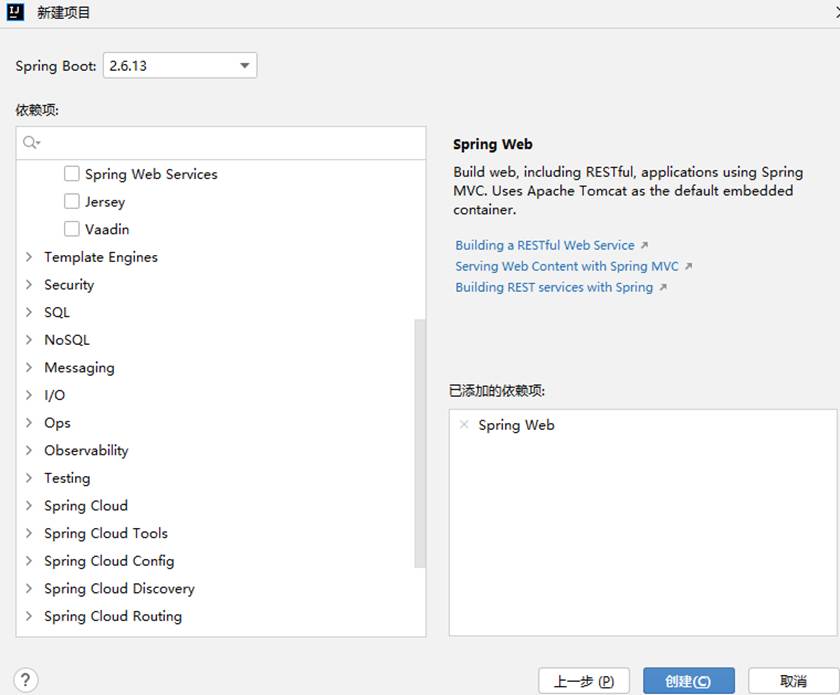
Task: Expand the I/O category
Action: click(29, 395)
